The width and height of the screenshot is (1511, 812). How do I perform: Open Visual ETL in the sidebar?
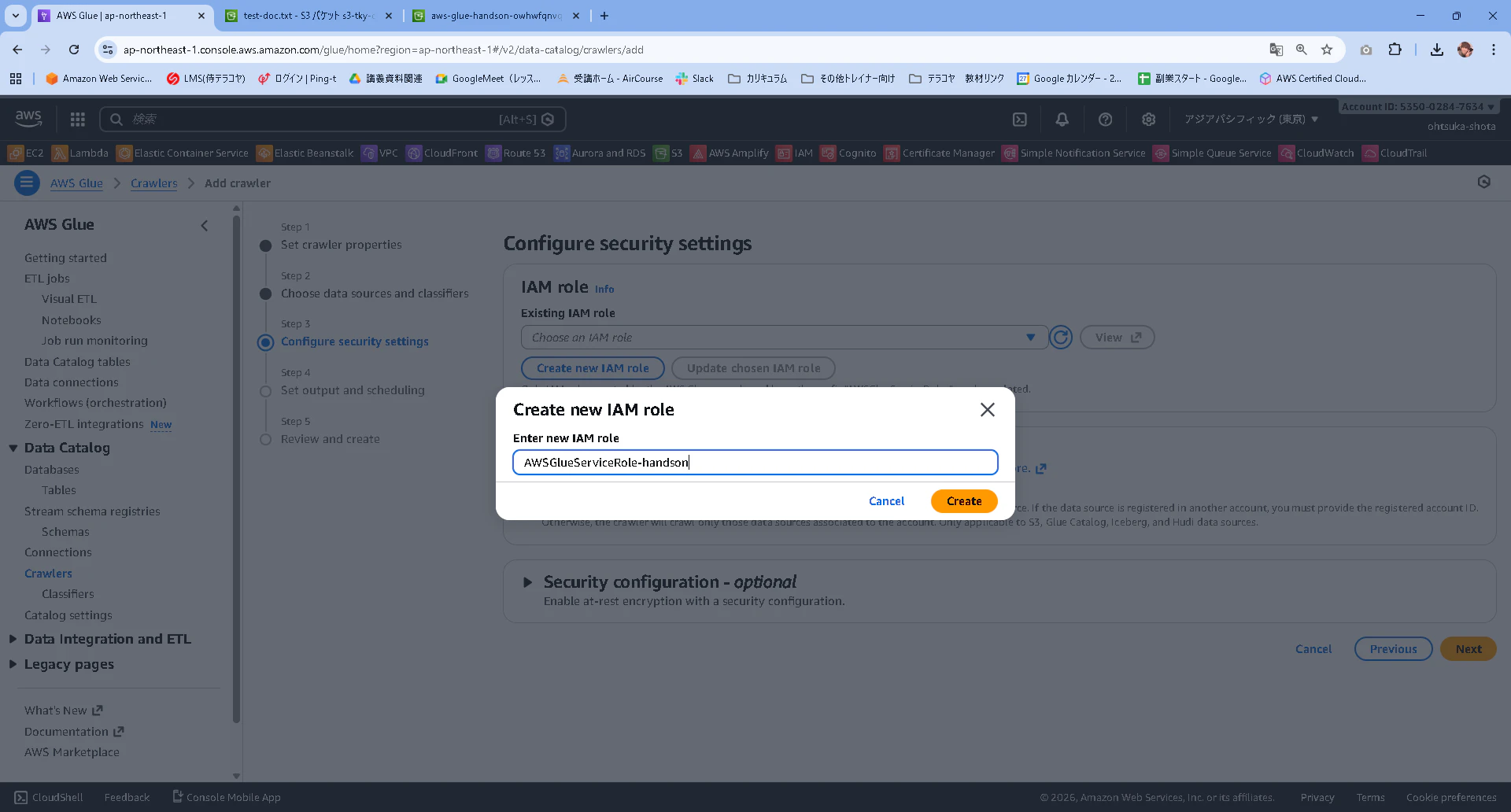pos(69,299)
